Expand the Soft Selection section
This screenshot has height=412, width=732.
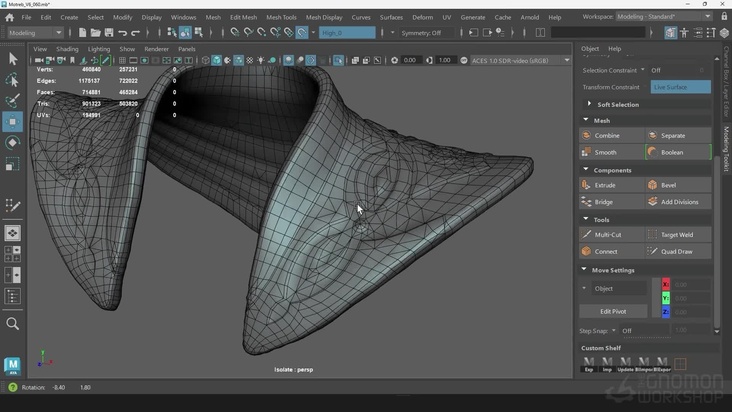point(589,104)
